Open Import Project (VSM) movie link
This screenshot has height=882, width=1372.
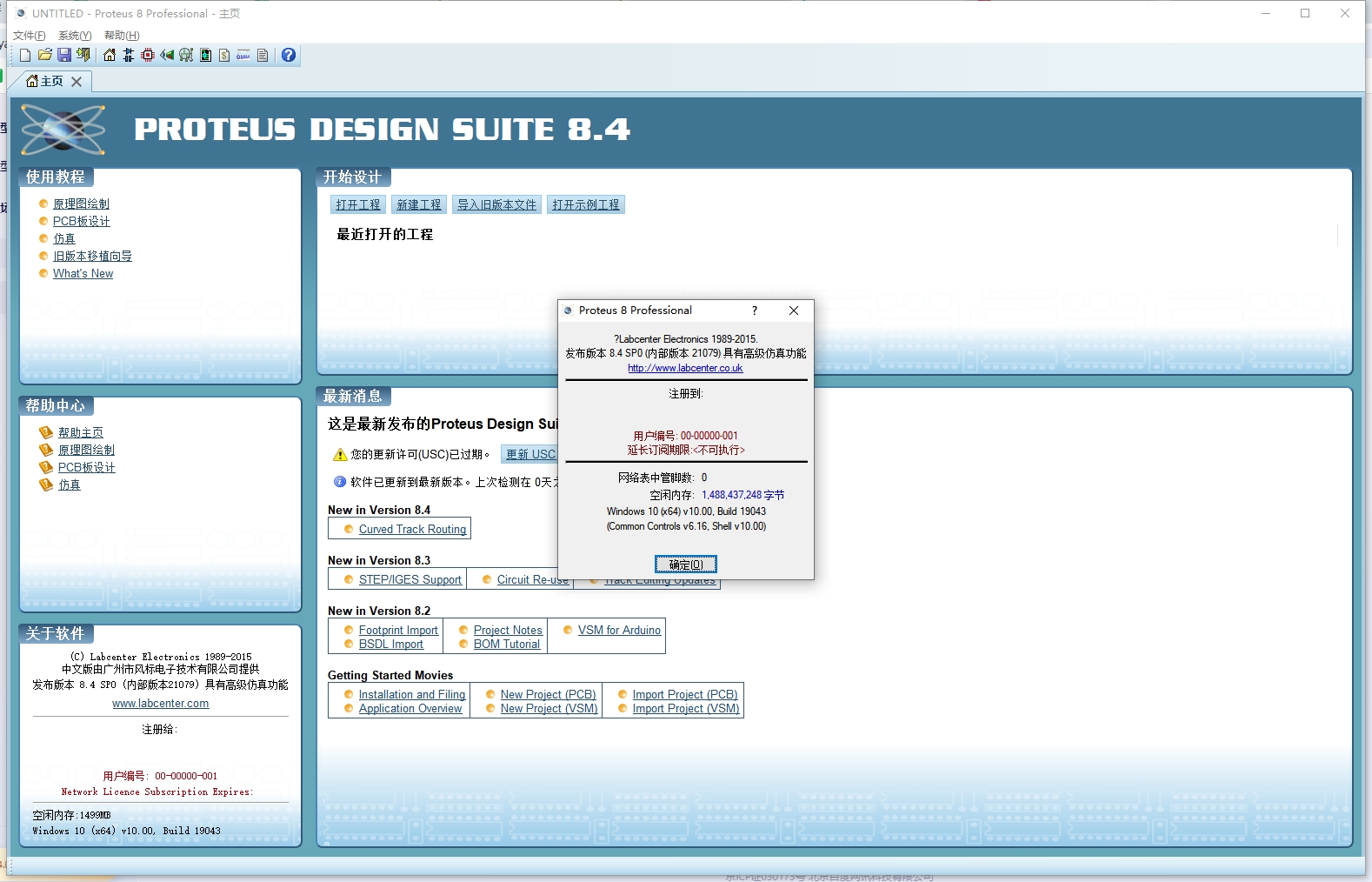tap(686, 708)
